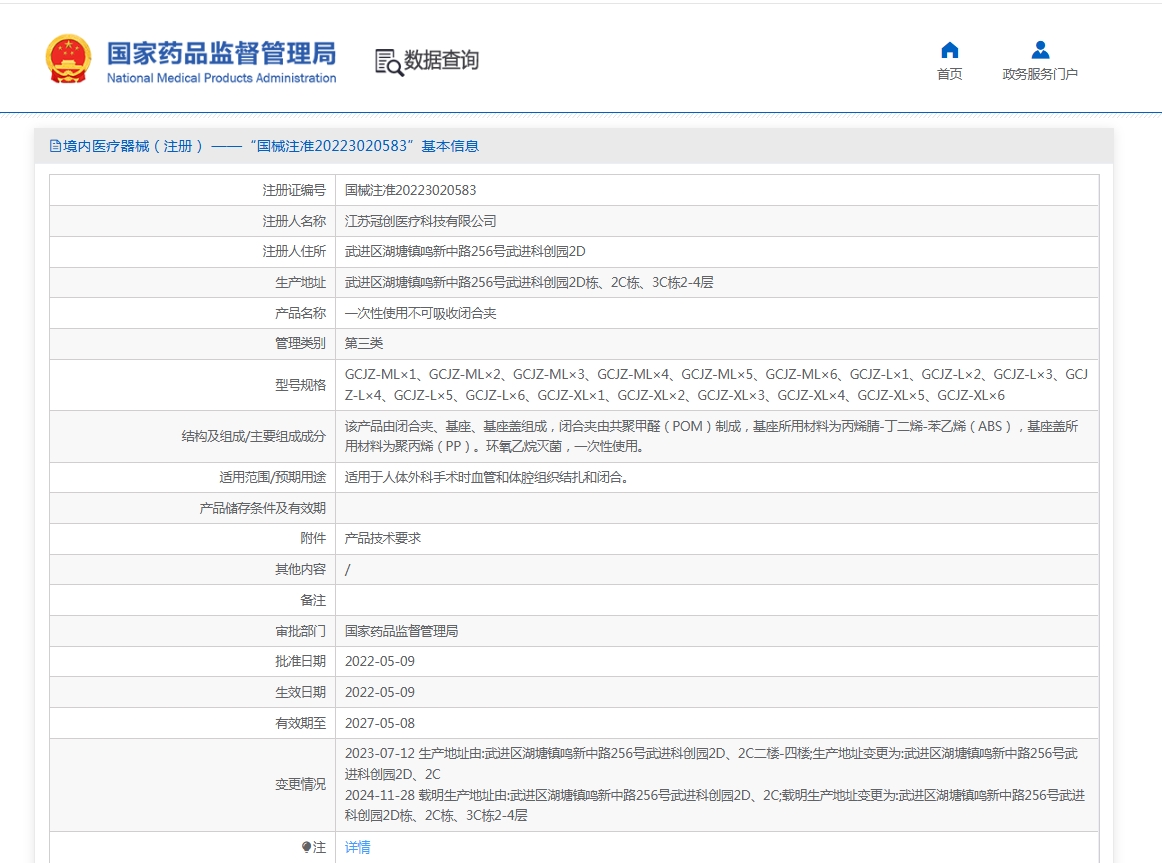Screen dimensions: 1162x863
Task: Click the 数据查询 heading text
Action: [442, 60]
